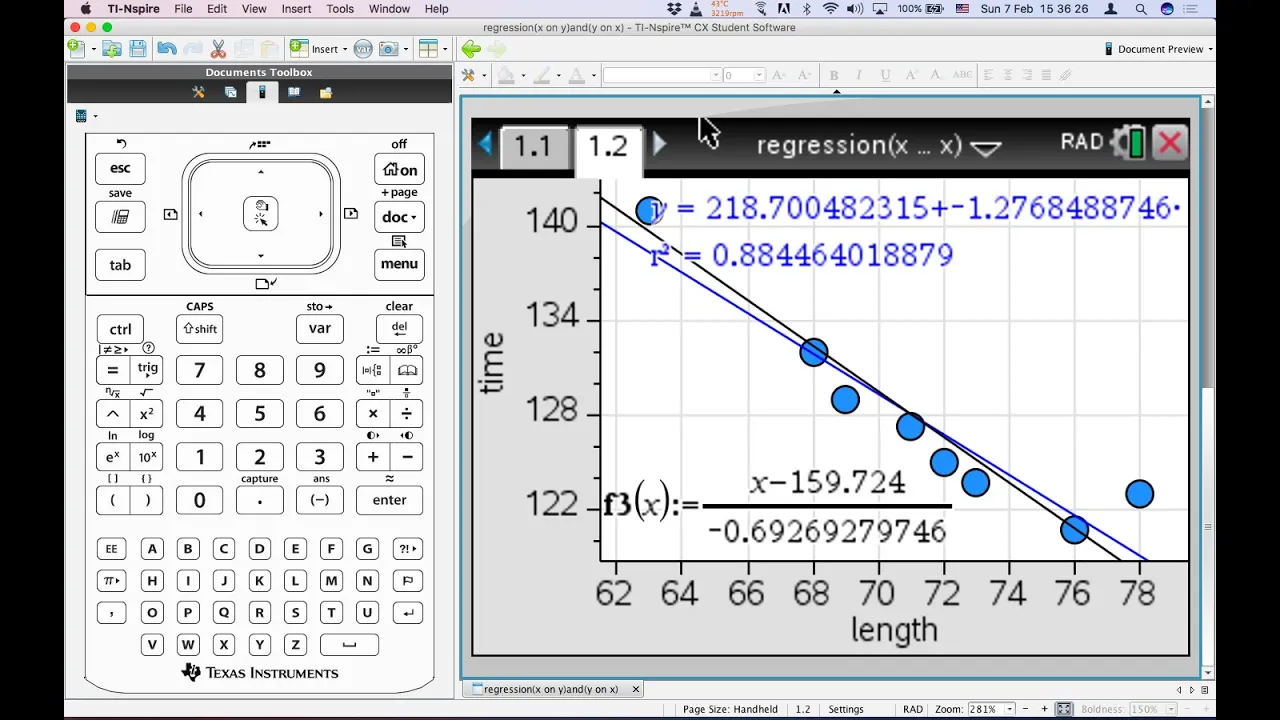Go to previous page with green arrow
This screenshot has width=1280, height=720.
tap(471, 49)
